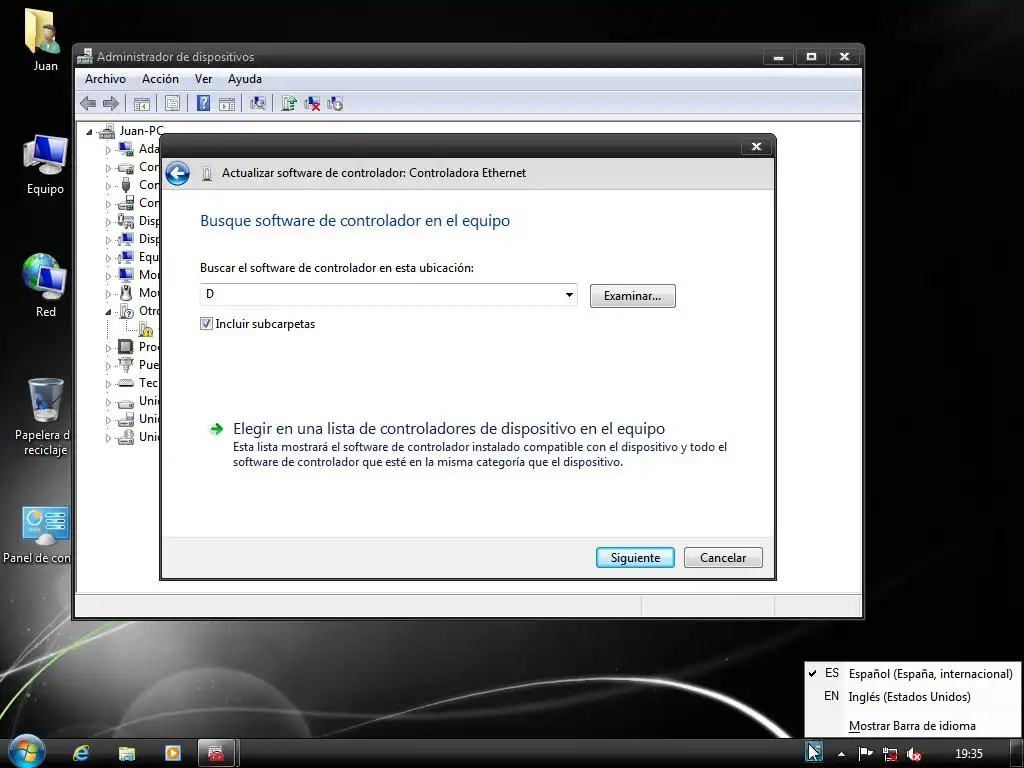
Task: Click the Back arrow in Device Manager toolbar
Action: [x=88, y=103]
